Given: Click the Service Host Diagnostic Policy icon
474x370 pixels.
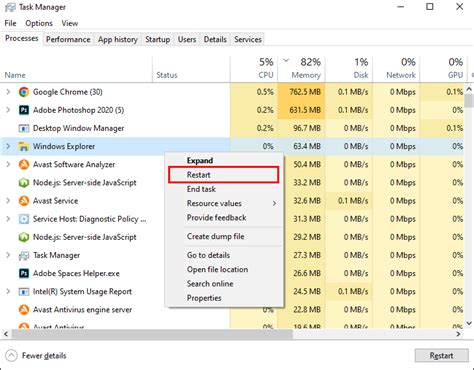Looking at the screenshot, I should coord(24,219).
